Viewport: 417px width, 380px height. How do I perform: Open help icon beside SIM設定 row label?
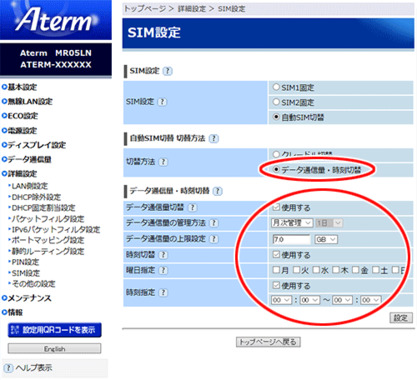tap(162, 102)
